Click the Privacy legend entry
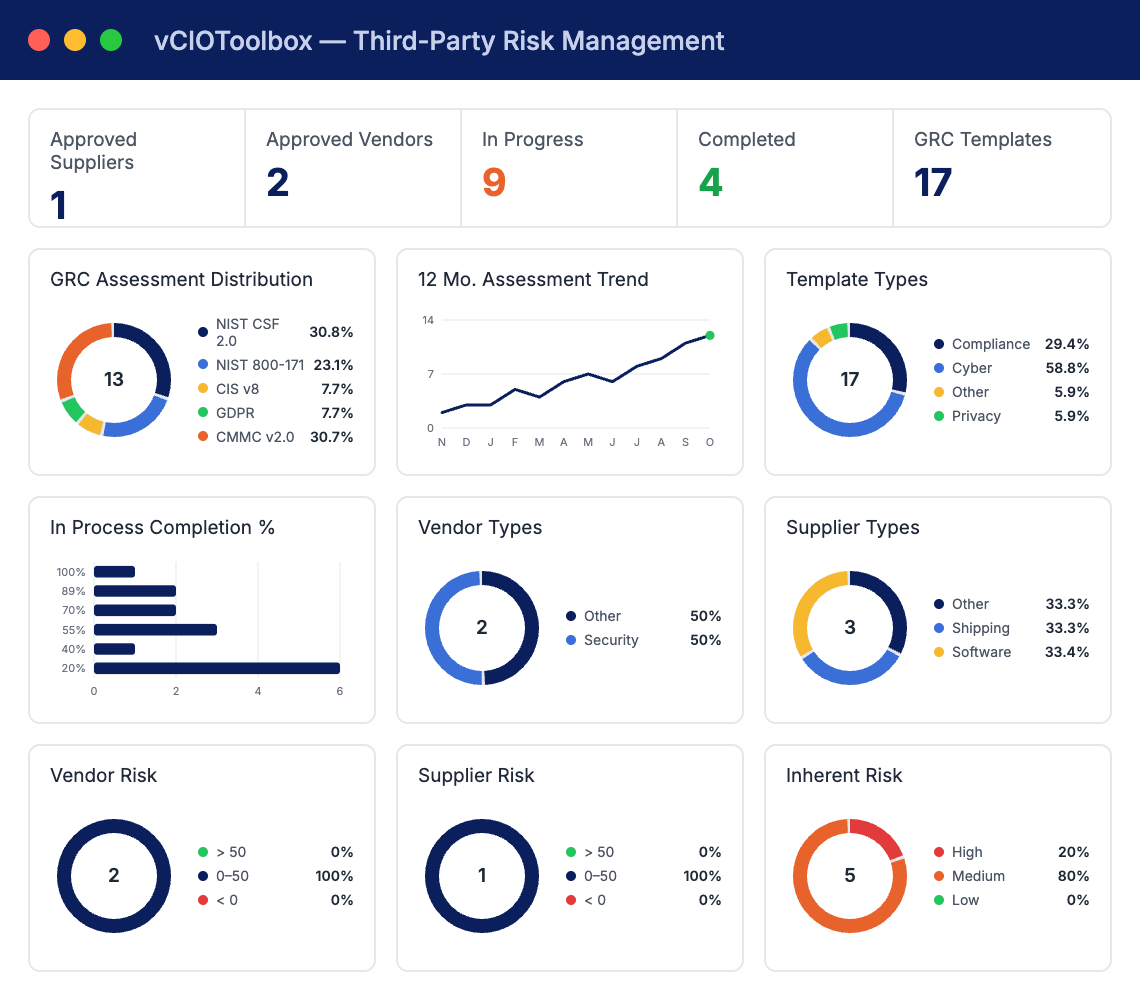Image resolution: width=1140 pixels, height=1000 pixels. [1011, 416]
